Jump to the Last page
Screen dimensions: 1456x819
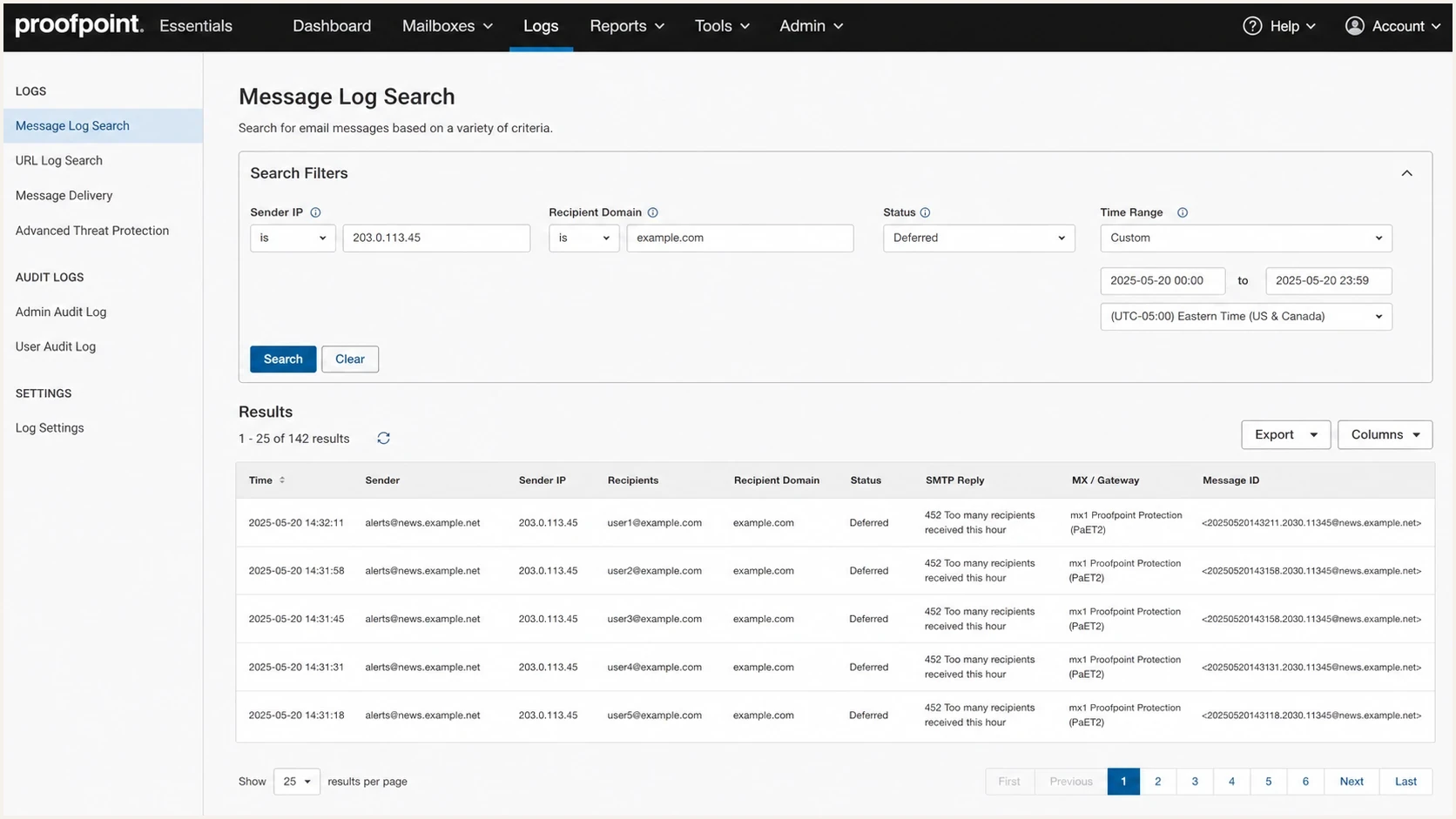[1405, 782]
